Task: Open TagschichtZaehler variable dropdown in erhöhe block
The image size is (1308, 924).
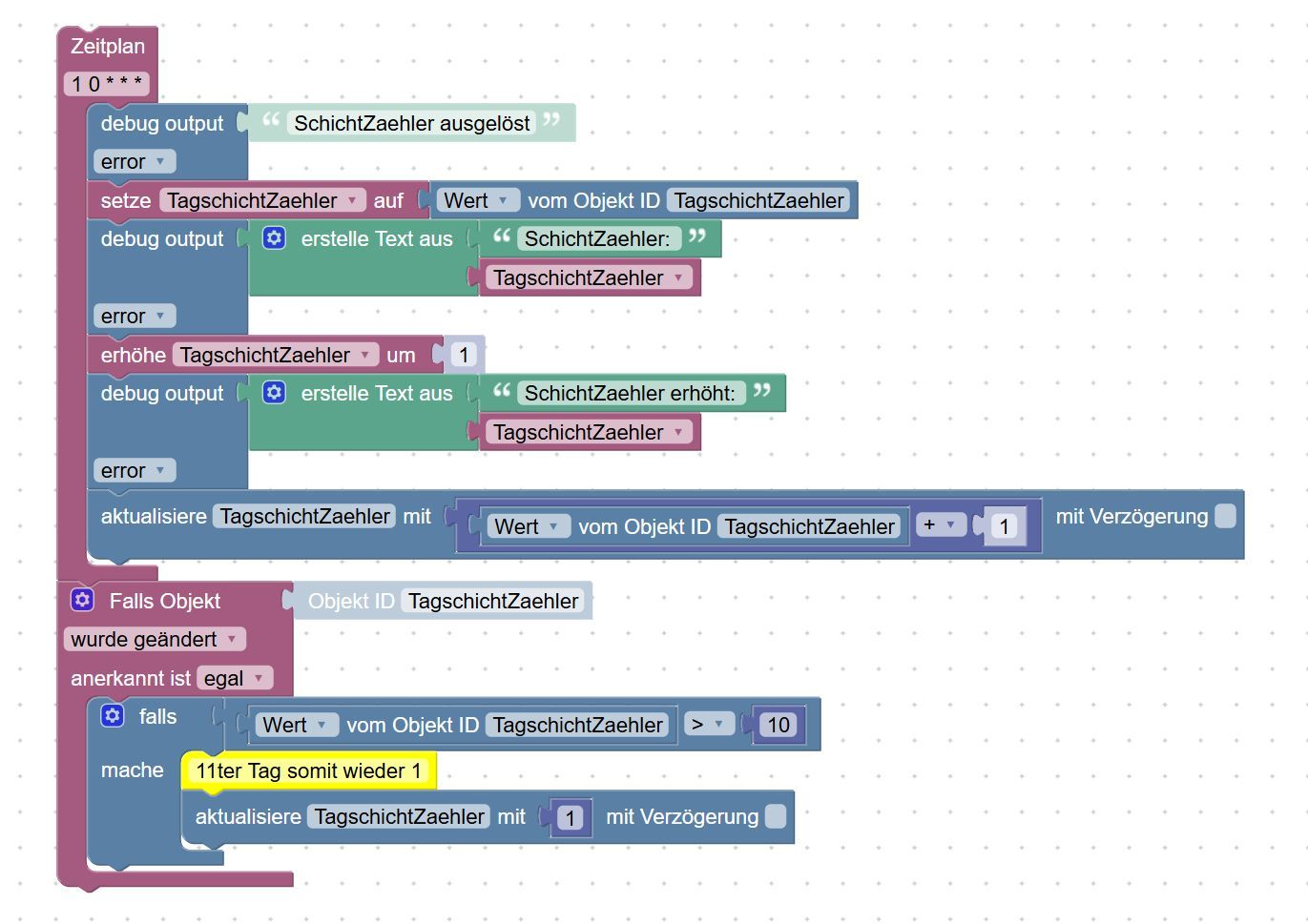Action: tap(276, 355)
